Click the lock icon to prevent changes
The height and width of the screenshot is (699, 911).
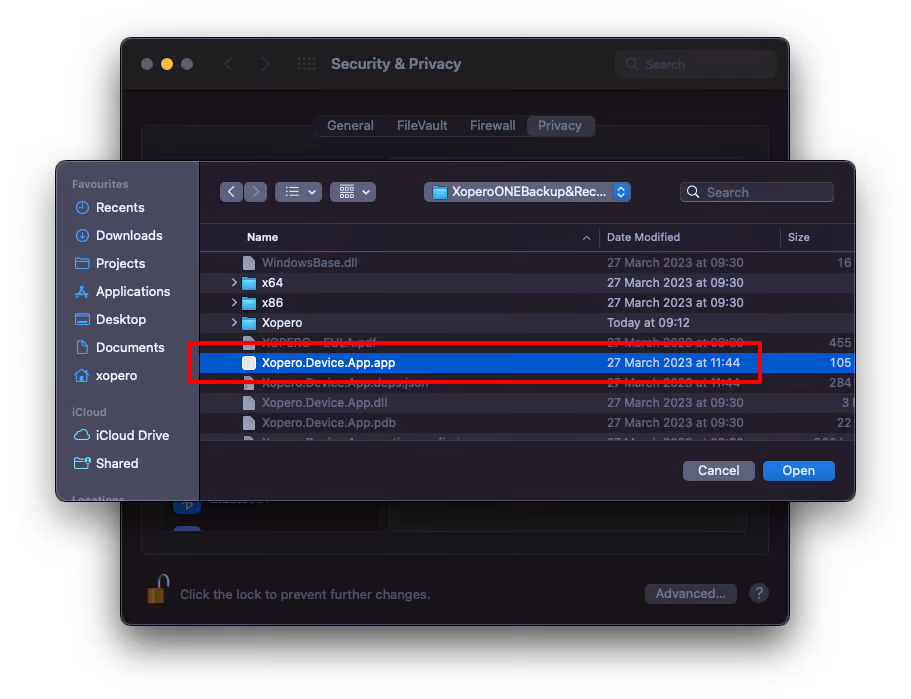pyautogui.click(x=157, y=589)
